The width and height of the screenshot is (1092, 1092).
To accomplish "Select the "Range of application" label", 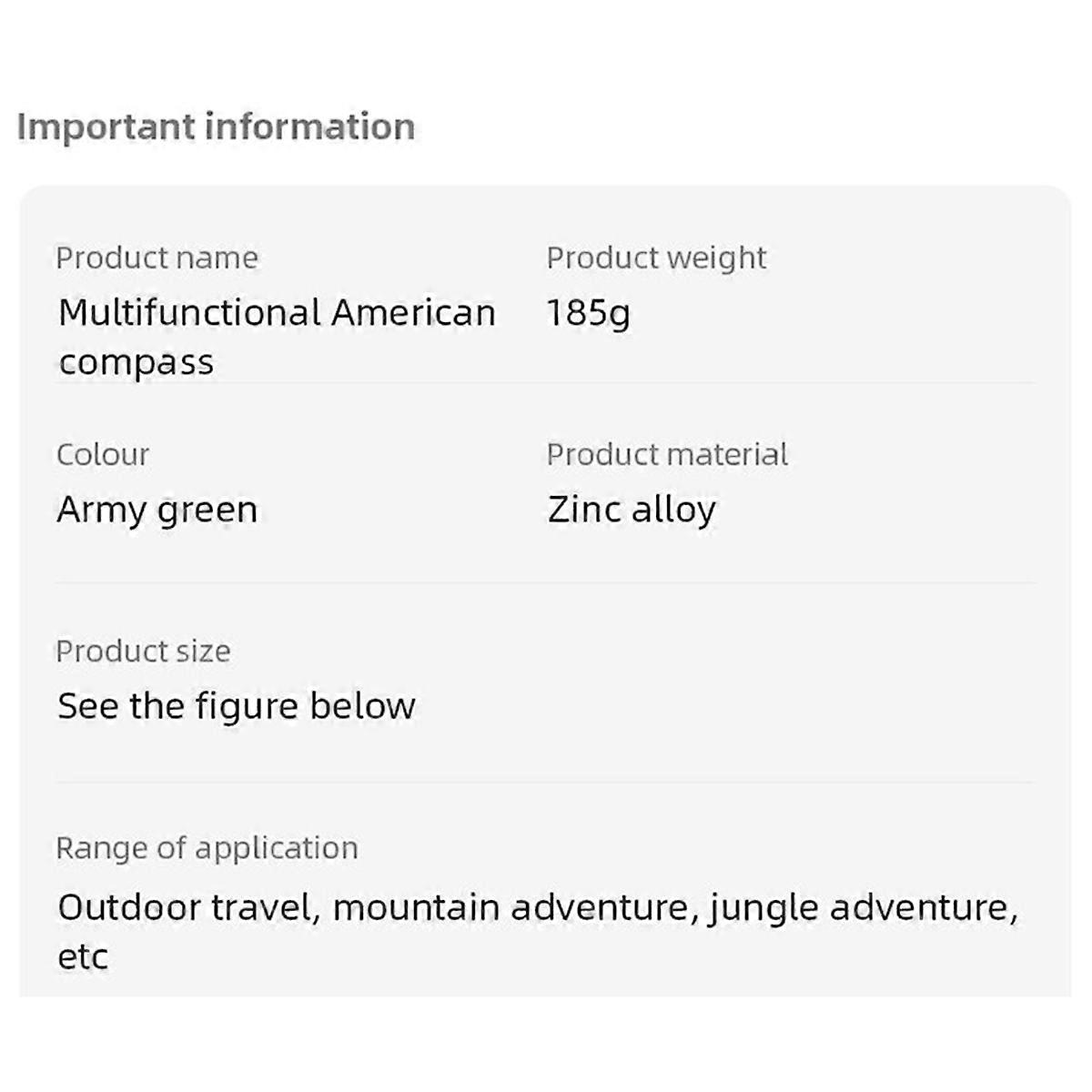I will [207, 848].
